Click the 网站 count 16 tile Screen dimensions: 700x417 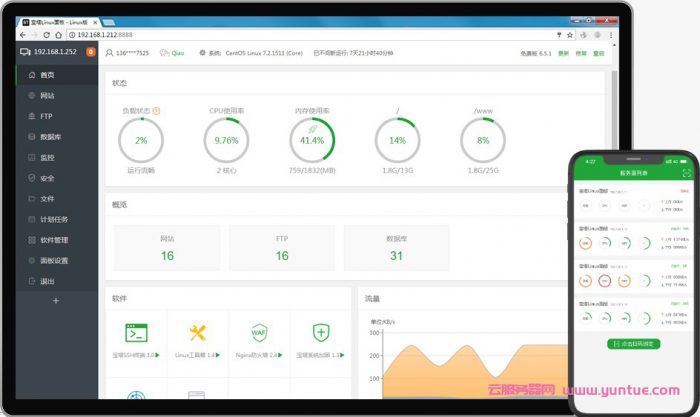point(167,248)
